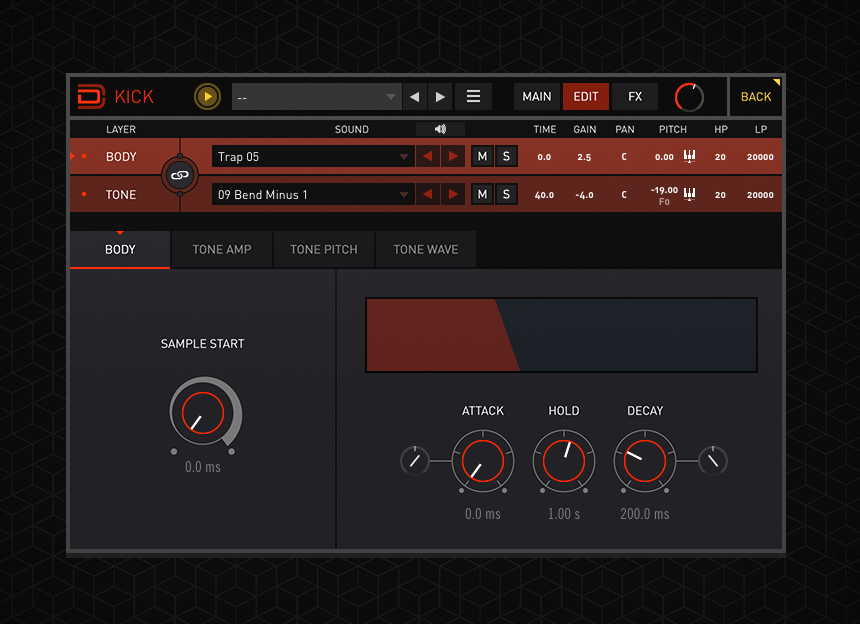Click the amplitude envelope display
This screenshot has height=624, width=860.
[562, 335]
